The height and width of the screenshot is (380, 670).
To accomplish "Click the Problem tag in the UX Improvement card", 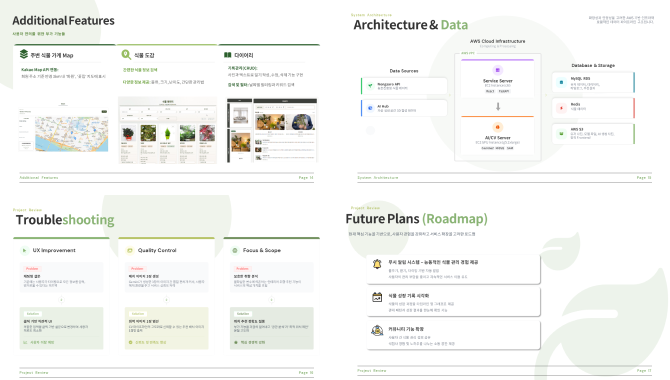I will coord(32,268).
